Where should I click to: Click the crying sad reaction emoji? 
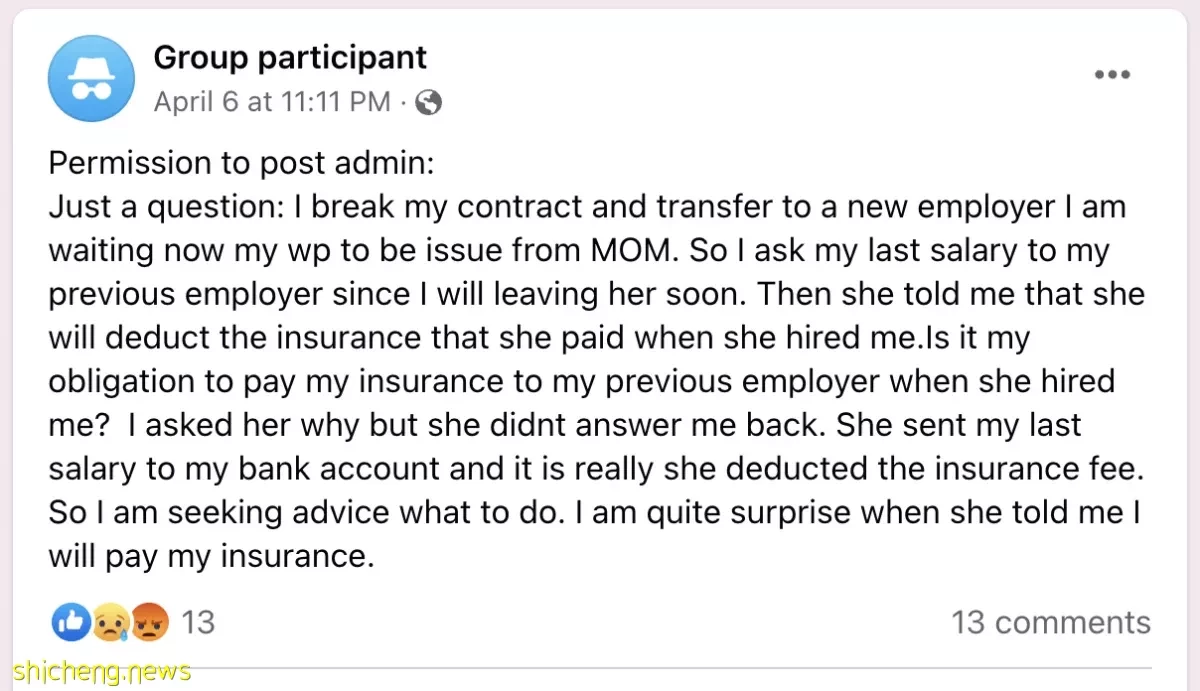pos(107,624)
